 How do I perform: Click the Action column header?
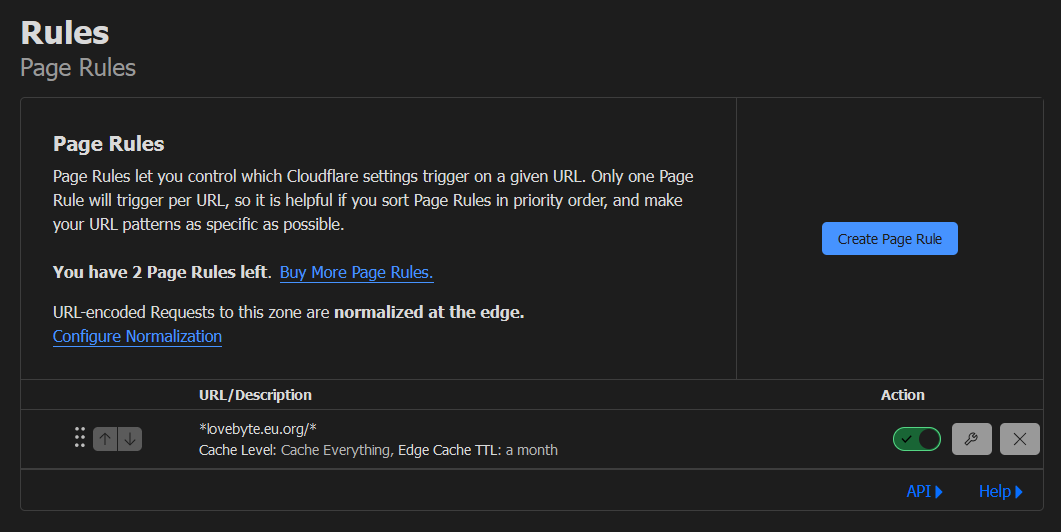pyautogui.click(x=903, y=395)
